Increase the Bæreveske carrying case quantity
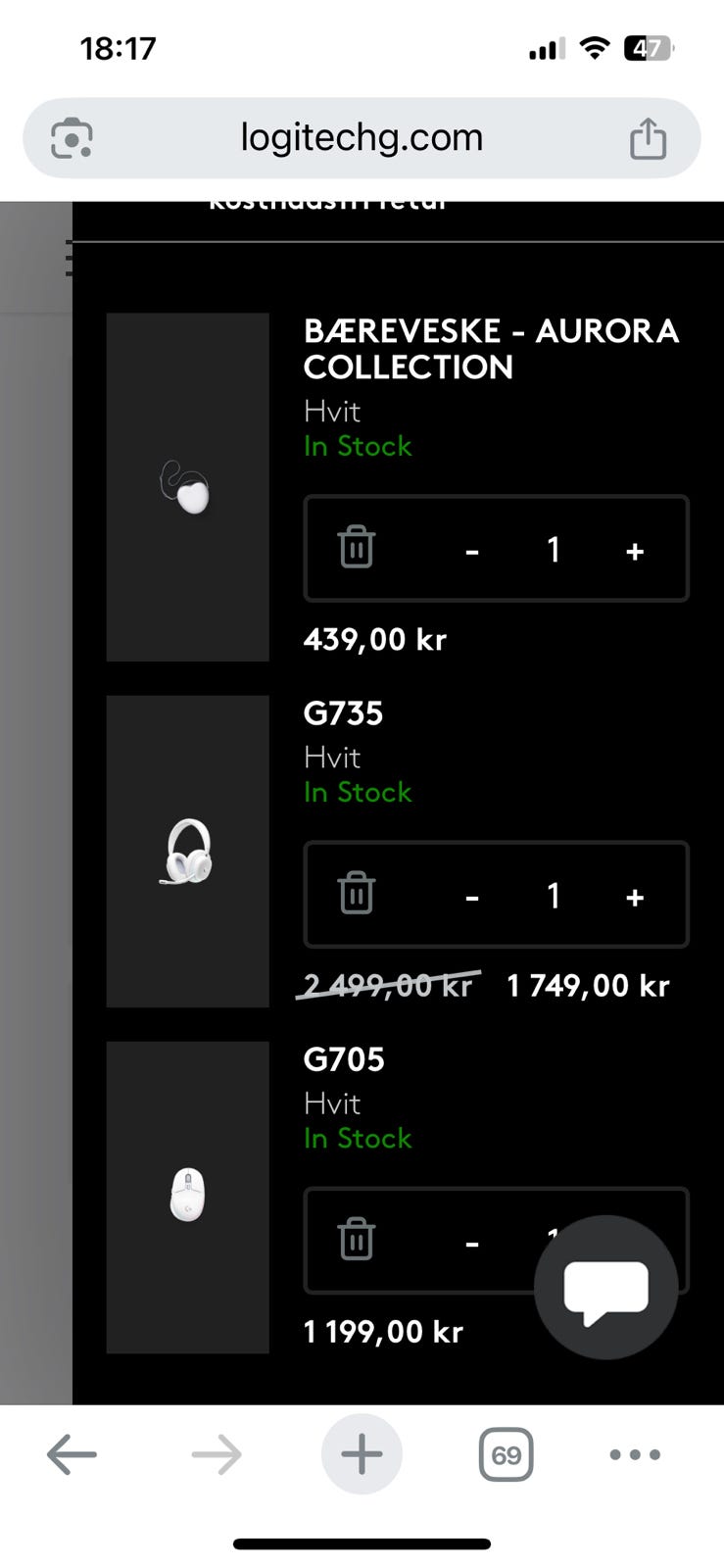724x1568 pixels. click(635, 551)
